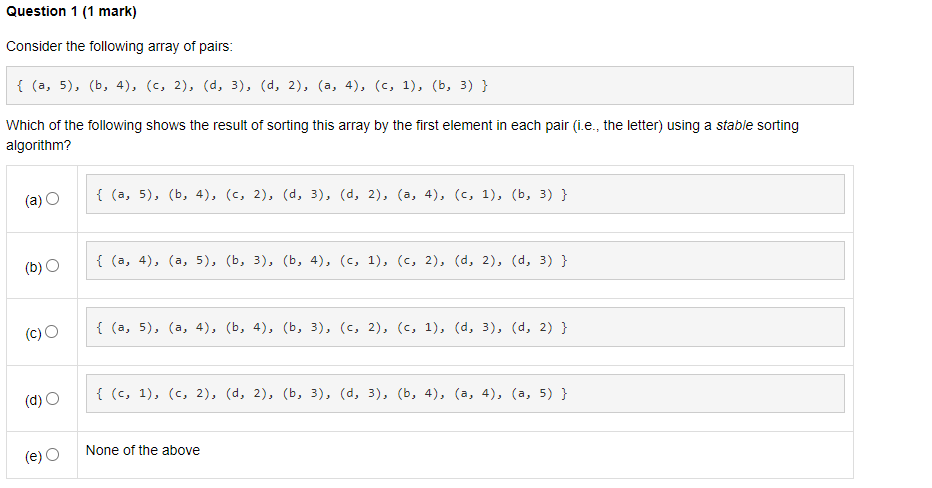Viewport: 932px width, 488px height.
Task: Select the radio button for option (a)
Action: (52, 199)
